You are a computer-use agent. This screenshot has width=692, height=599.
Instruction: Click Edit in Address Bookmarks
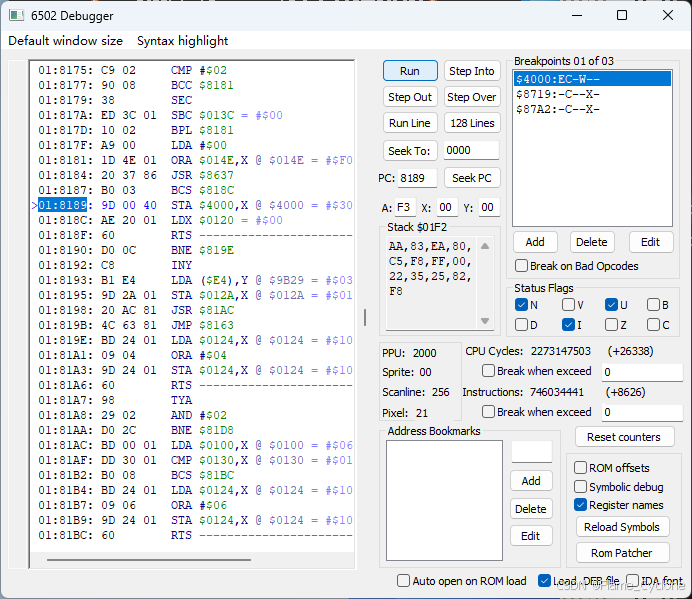point(531,536)
